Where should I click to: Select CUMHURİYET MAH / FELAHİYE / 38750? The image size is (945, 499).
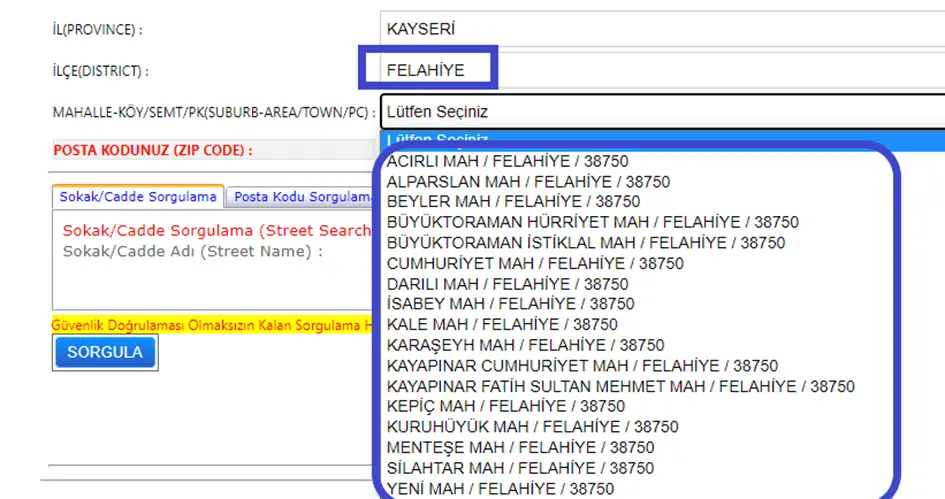coord(535,264)
